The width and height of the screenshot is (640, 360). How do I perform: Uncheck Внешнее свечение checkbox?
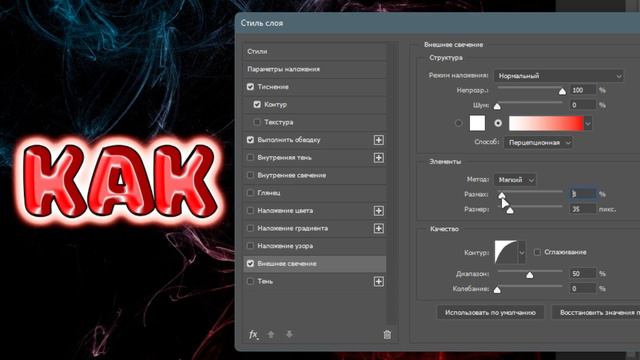click(250, 264)
